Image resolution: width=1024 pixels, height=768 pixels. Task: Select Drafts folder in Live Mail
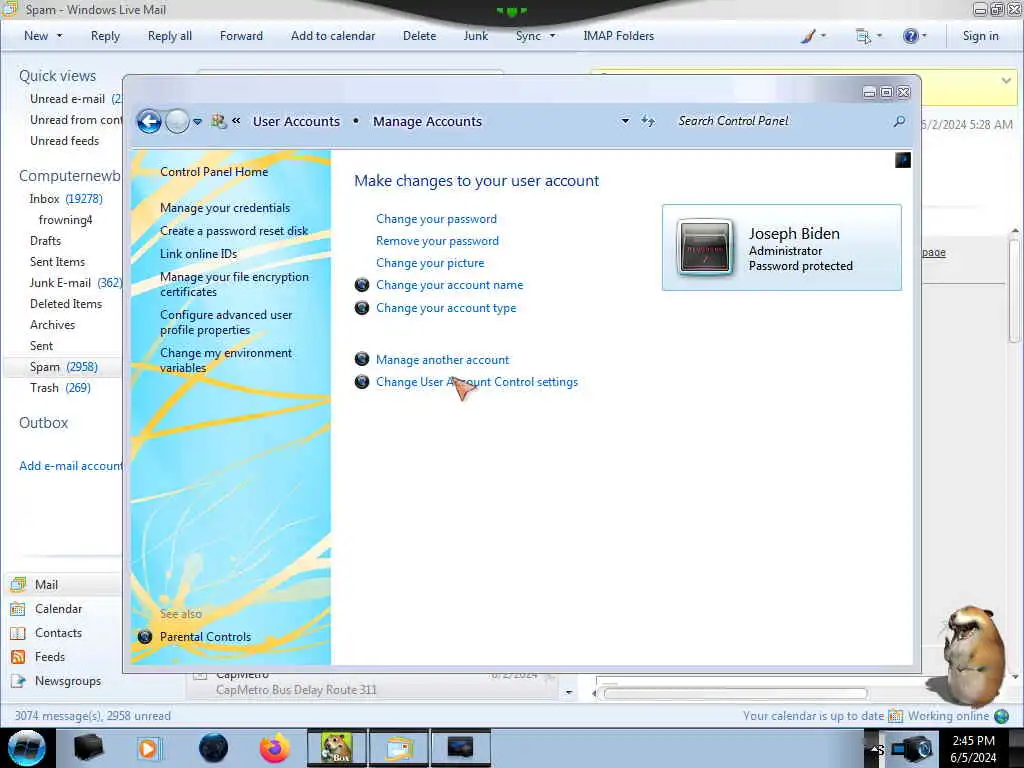pyautogui.click(x=45, y=241)
